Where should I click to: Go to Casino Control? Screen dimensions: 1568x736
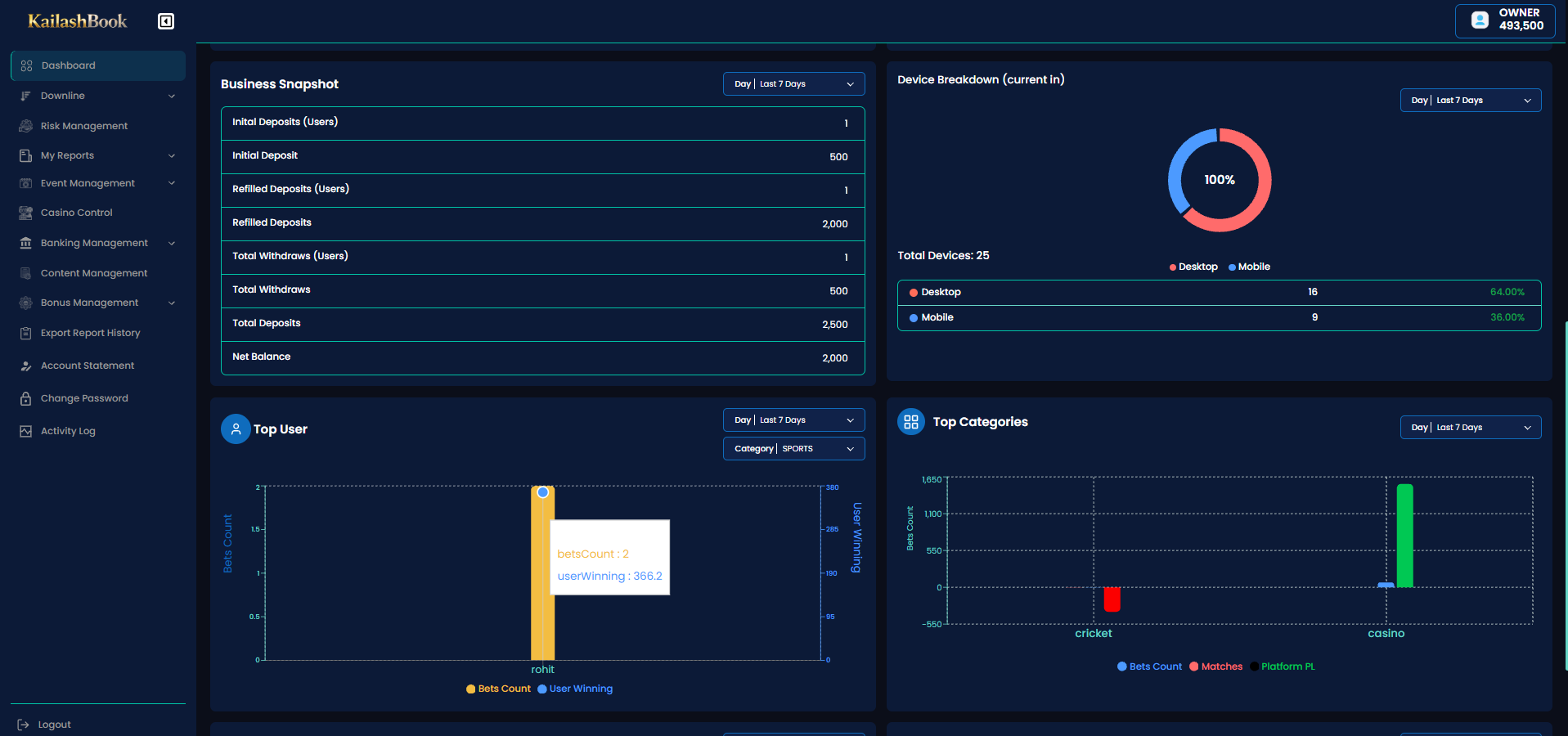pos(77,213)
